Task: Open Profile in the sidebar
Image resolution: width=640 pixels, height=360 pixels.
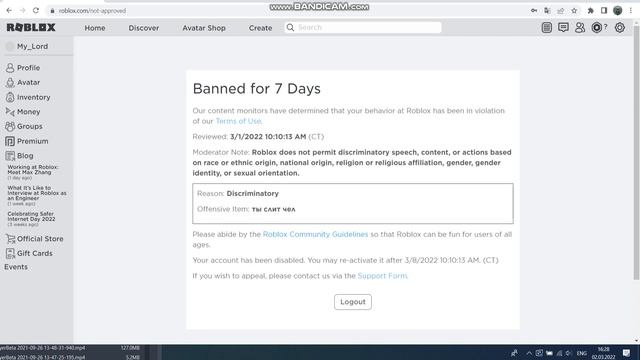Action: [23, 68]
